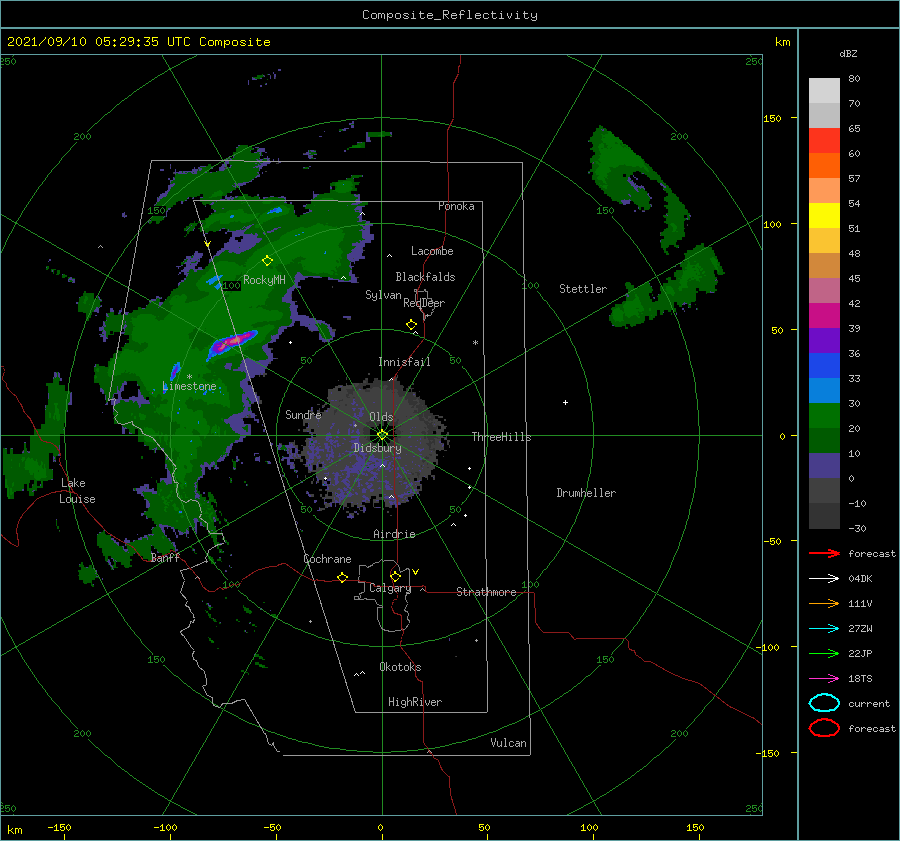
Task: Click the 27ZW cyan arrow legend icon
Action: coord(824,629)
